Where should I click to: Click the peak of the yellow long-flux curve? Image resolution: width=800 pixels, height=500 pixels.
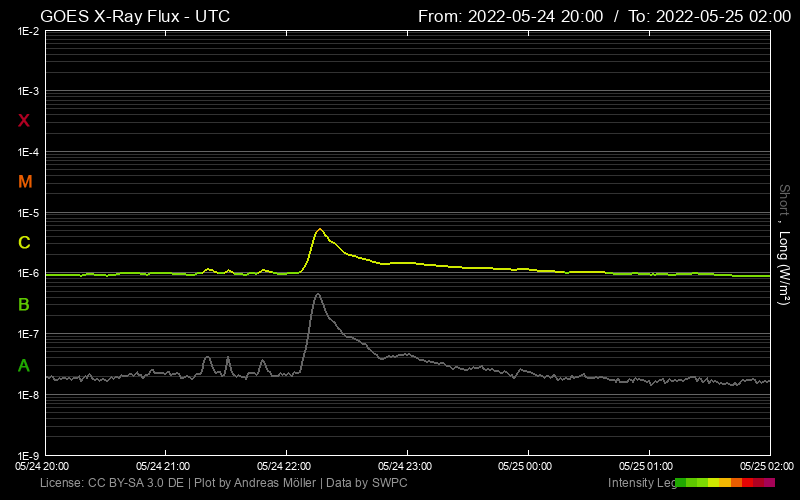click(x=320, y=229)
